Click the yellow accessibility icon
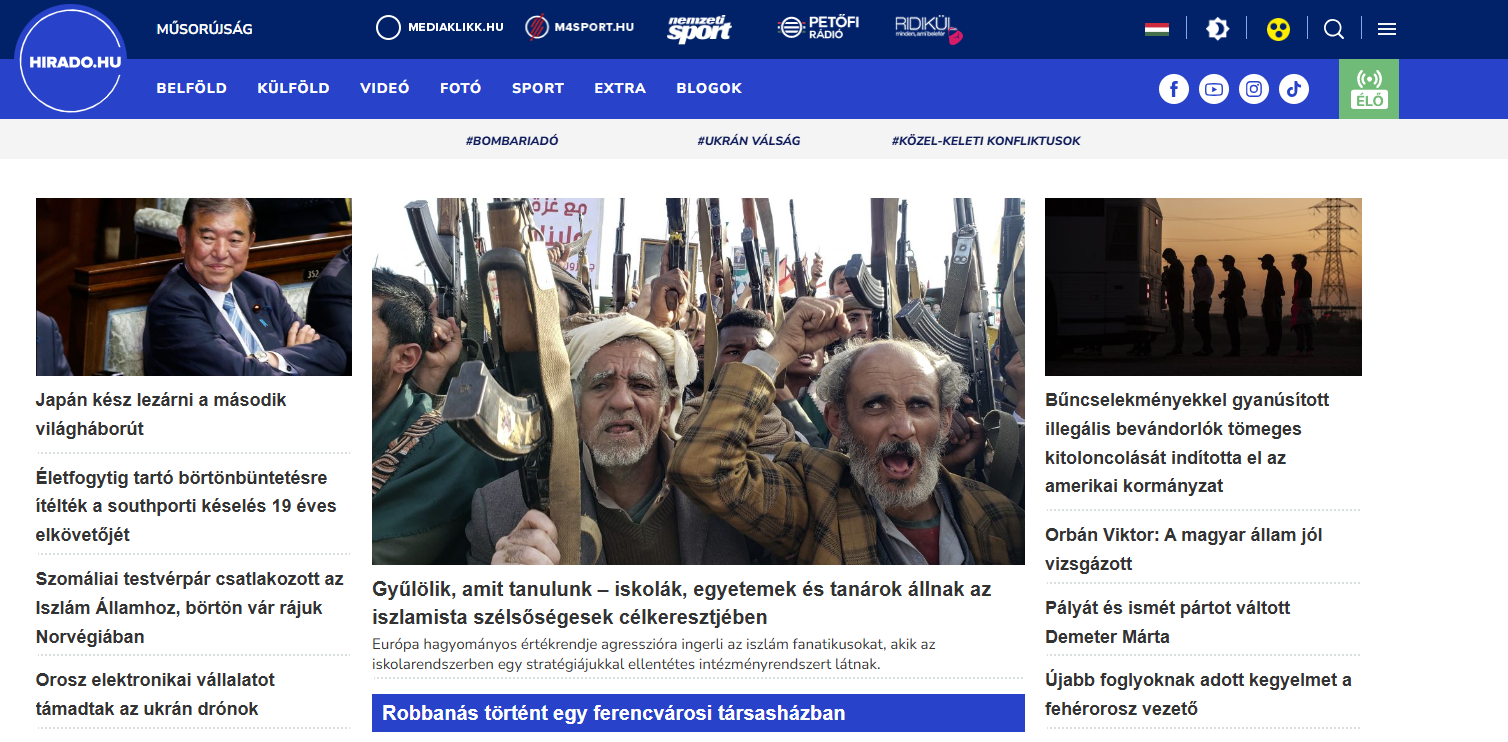Viewport: 1508px width, 742px height. [x=1278, y=29]
